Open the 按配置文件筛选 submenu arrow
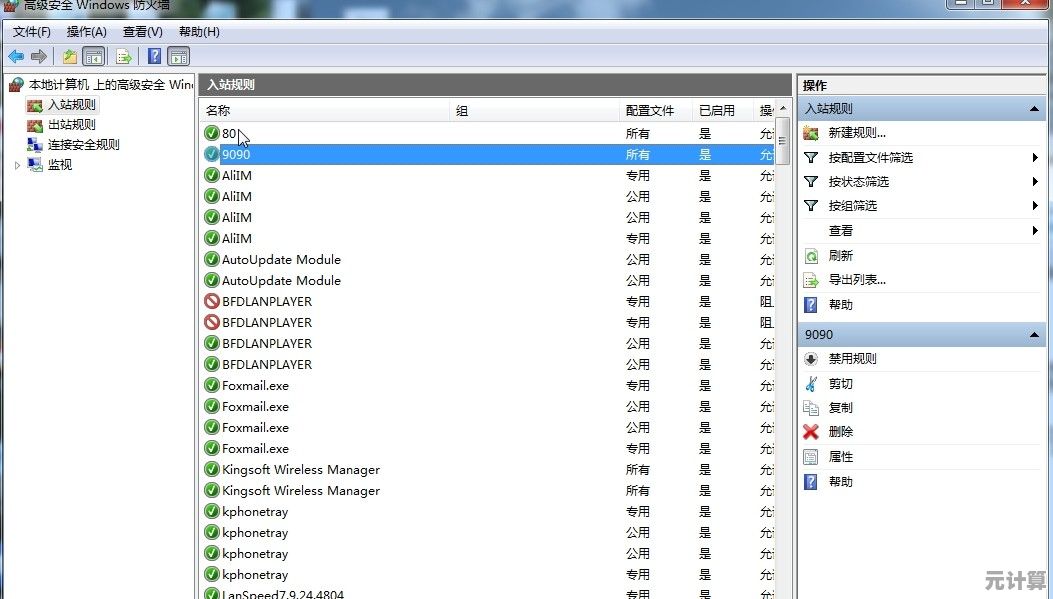This screenshot has height=599, width=1053. click(1035, 158)
